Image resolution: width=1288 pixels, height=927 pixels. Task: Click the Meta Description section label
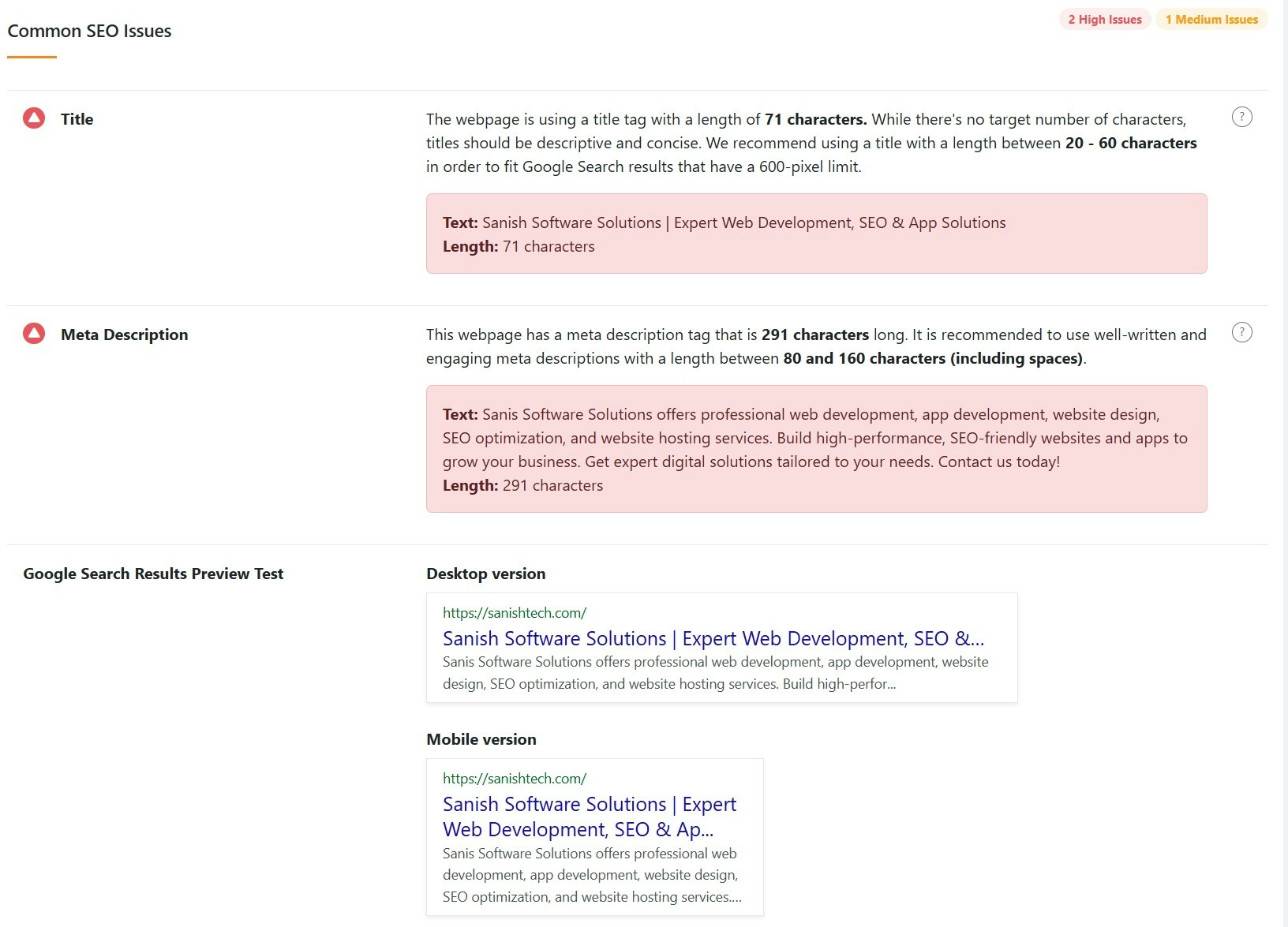[x=125, y=335]
